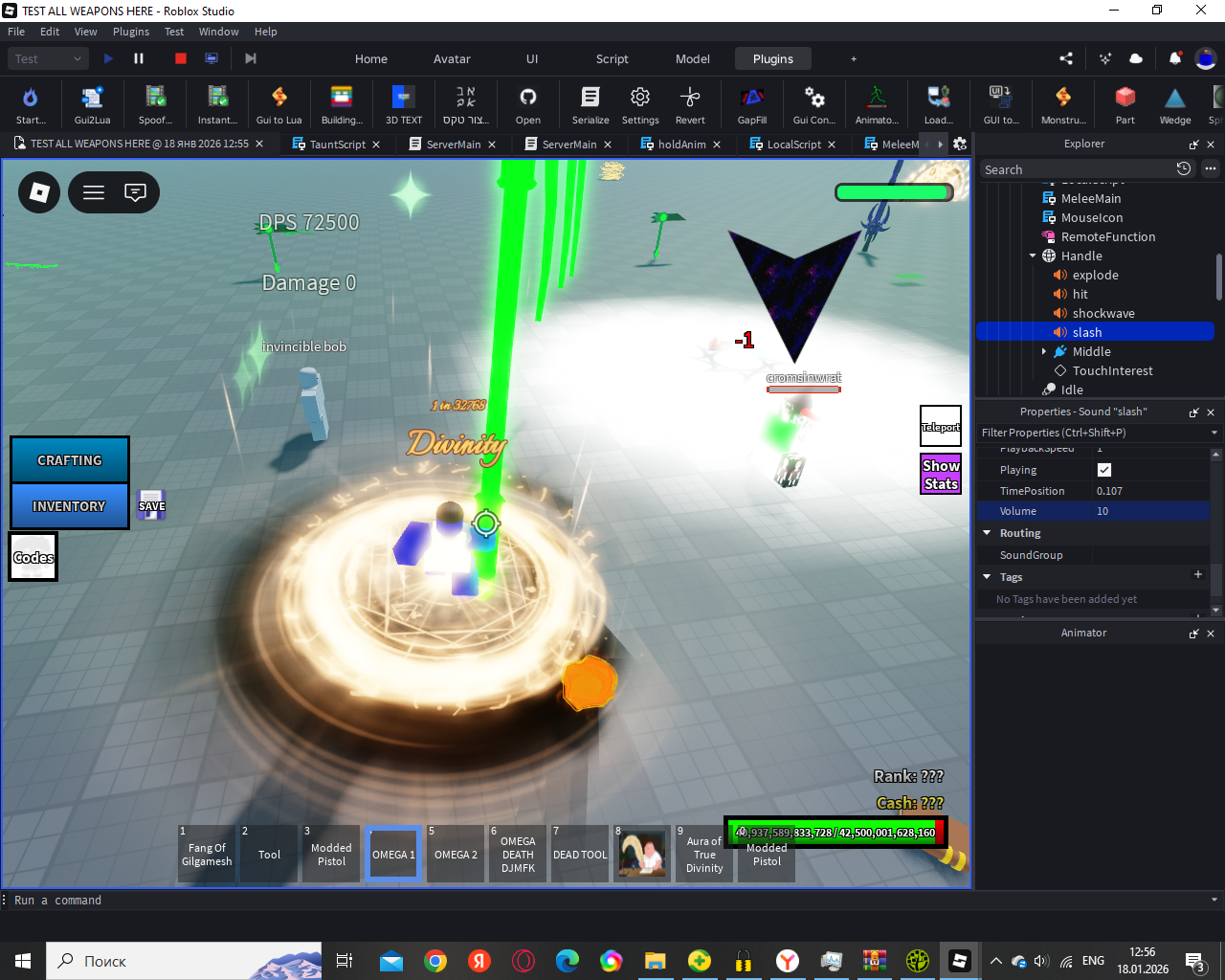This screenshot has height=980, width=1225.
Task: Click the GitHub Open plugin icon
Action: (527, 104)
